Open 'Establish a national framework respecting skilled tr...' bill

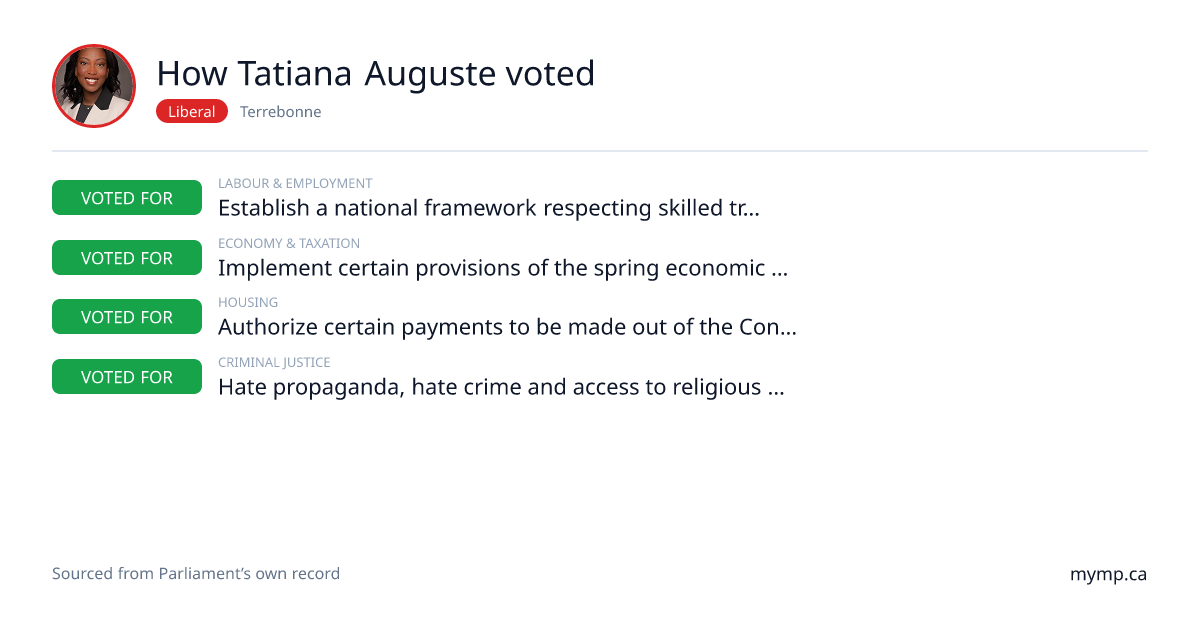(489, 208)
